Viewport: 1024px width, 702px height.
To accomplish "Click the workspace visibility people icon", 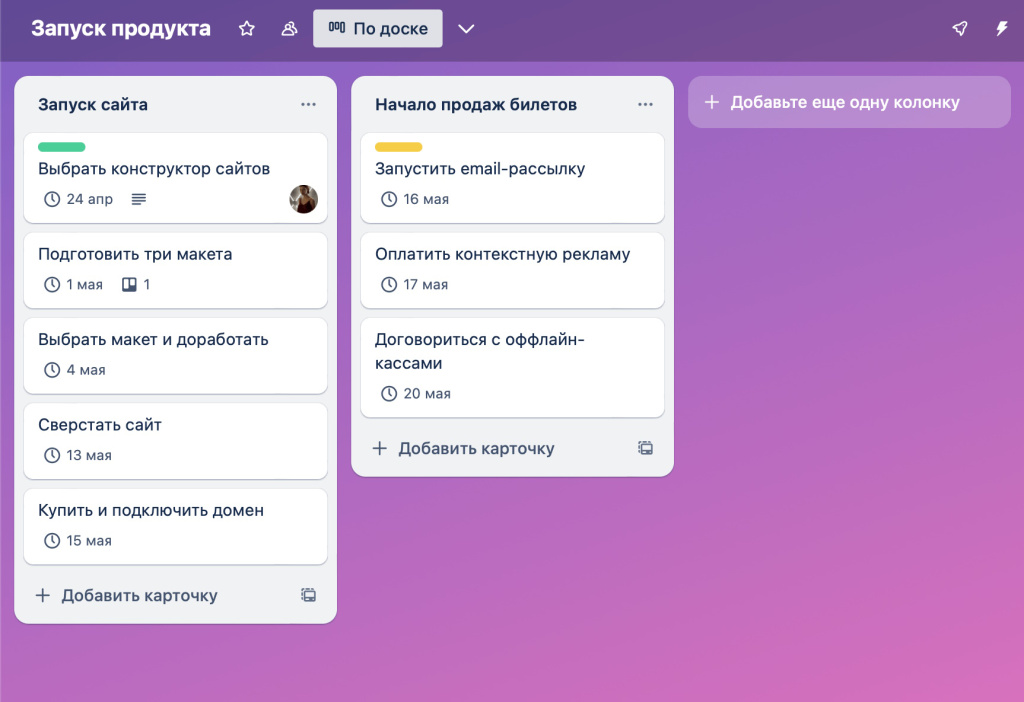I will click(289, 29).
